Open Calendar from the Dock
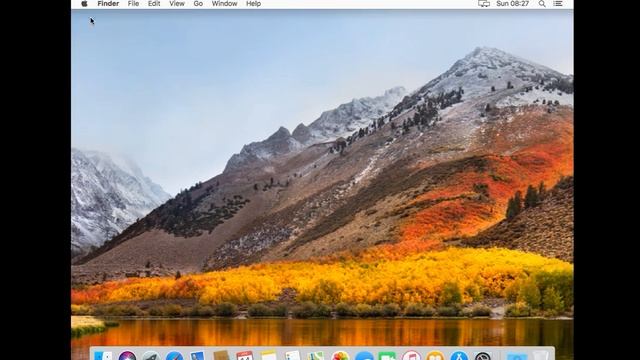 pos(244,356)
